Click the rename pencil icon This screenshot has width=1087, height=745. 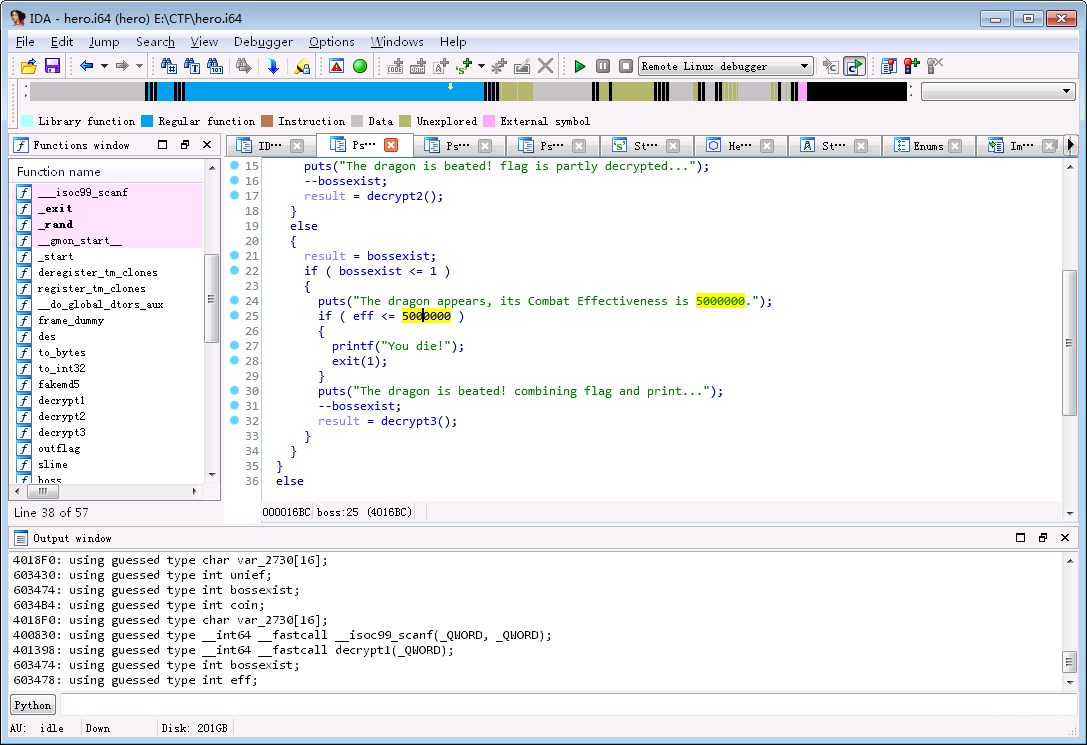click(x=522, y=66)
